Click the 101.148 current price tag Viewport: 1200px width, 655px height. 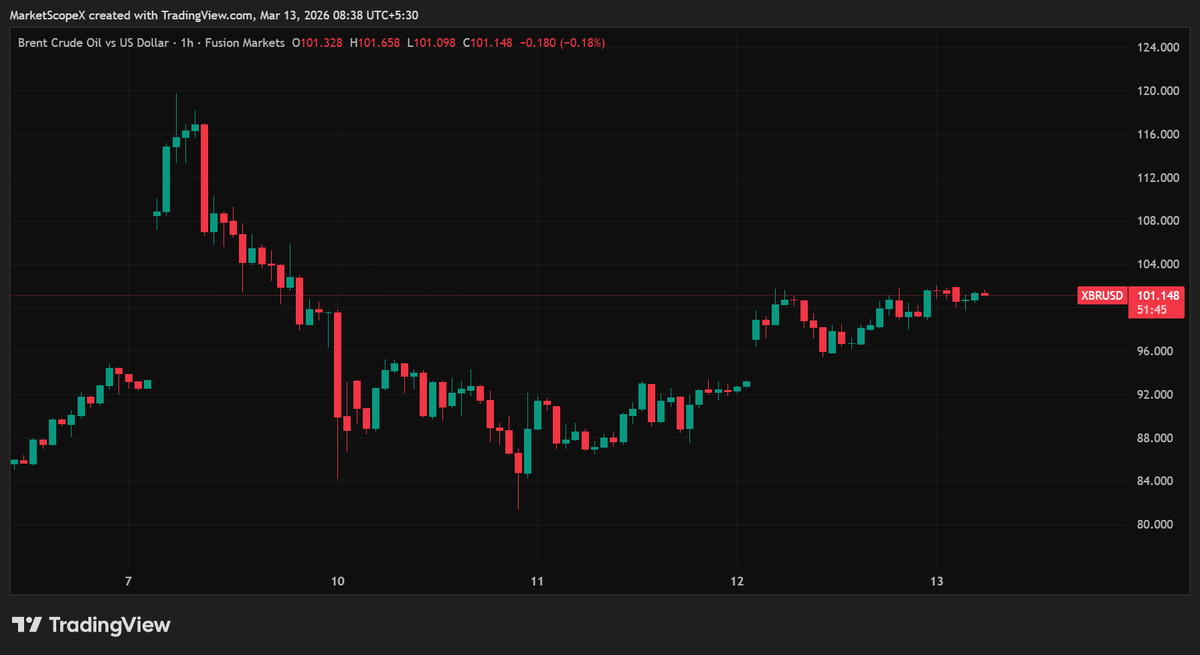tap(1160, 296)
